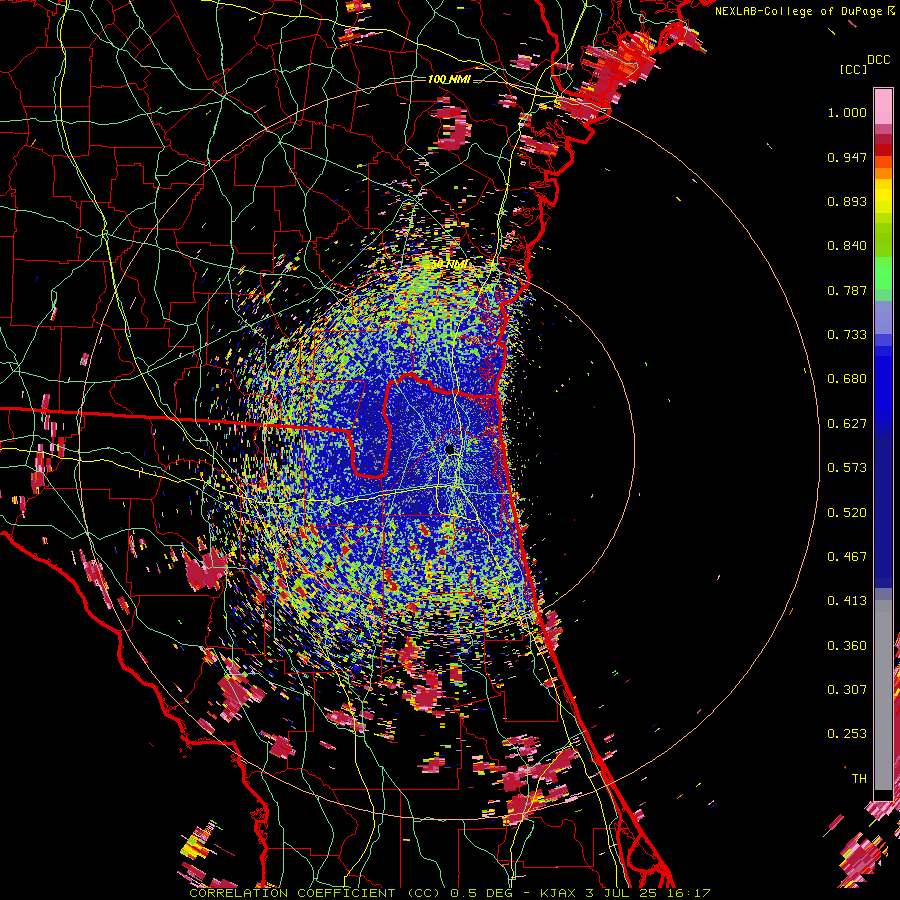Click the 50 NMI range ring label
This screenshot has width=900, height=900.
click(x=450, y=264)
